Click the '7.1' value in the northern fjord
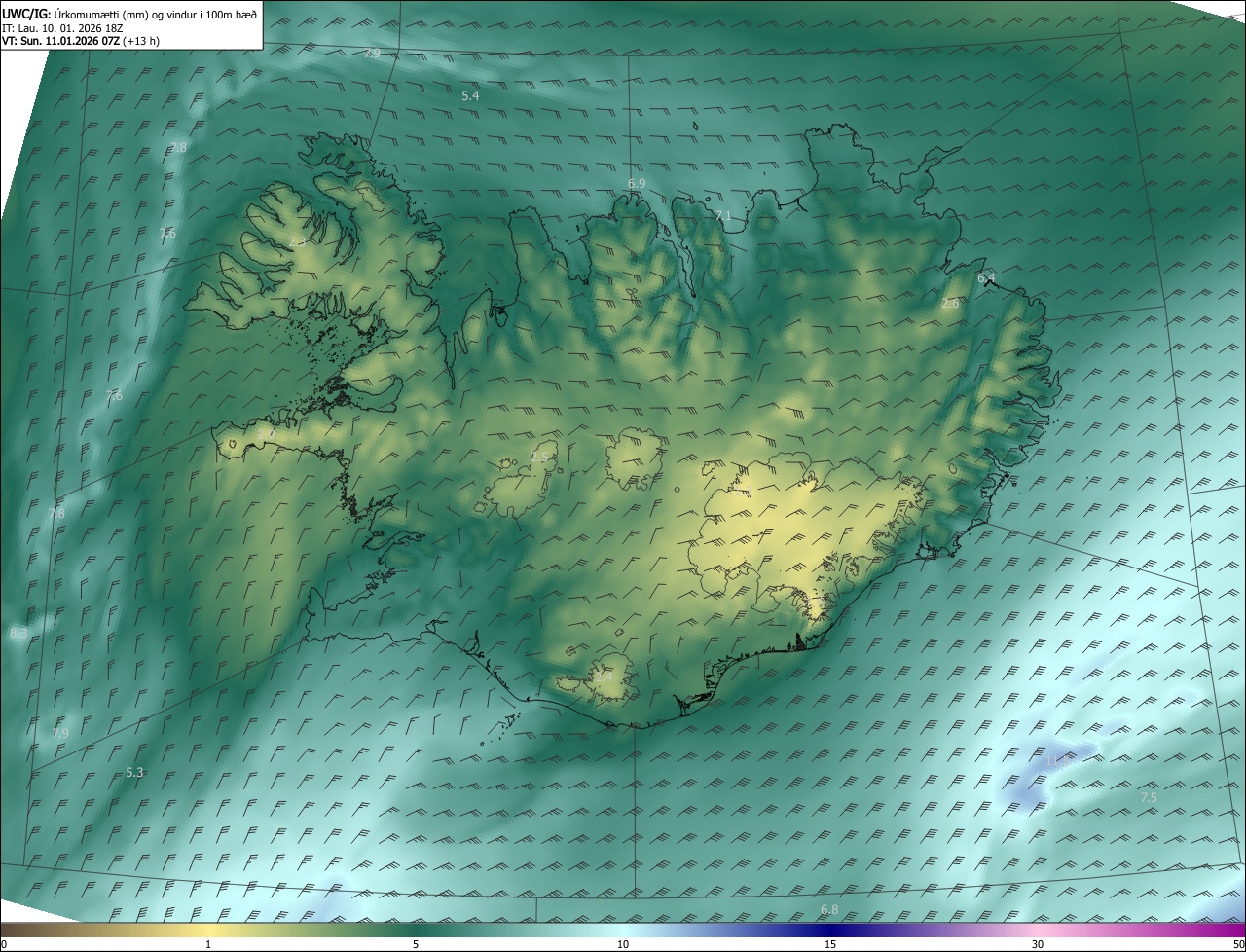The width and height of the screenshot is (1246, 952). [722, 216]
